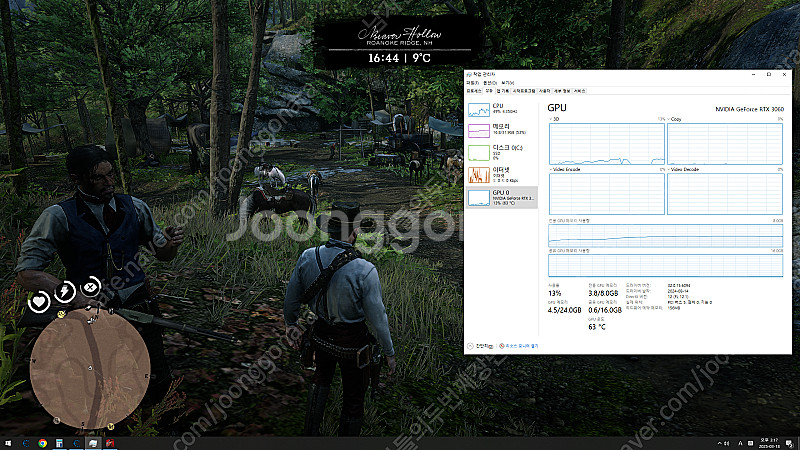The image size is (800, 450).
Task: Open the touch keyboard tray icon
Action: tap(751, 443)
